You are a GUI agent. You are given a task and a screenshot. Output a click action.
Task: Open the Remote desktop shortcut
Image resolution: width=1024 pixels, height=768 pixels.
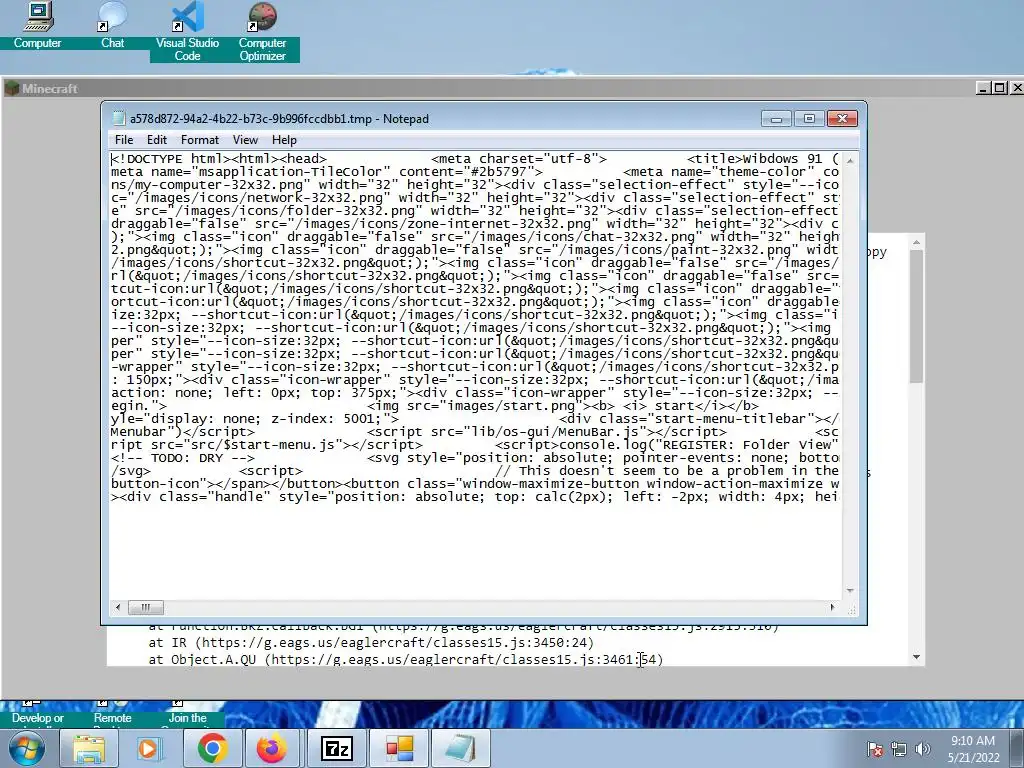pos(112,713)
